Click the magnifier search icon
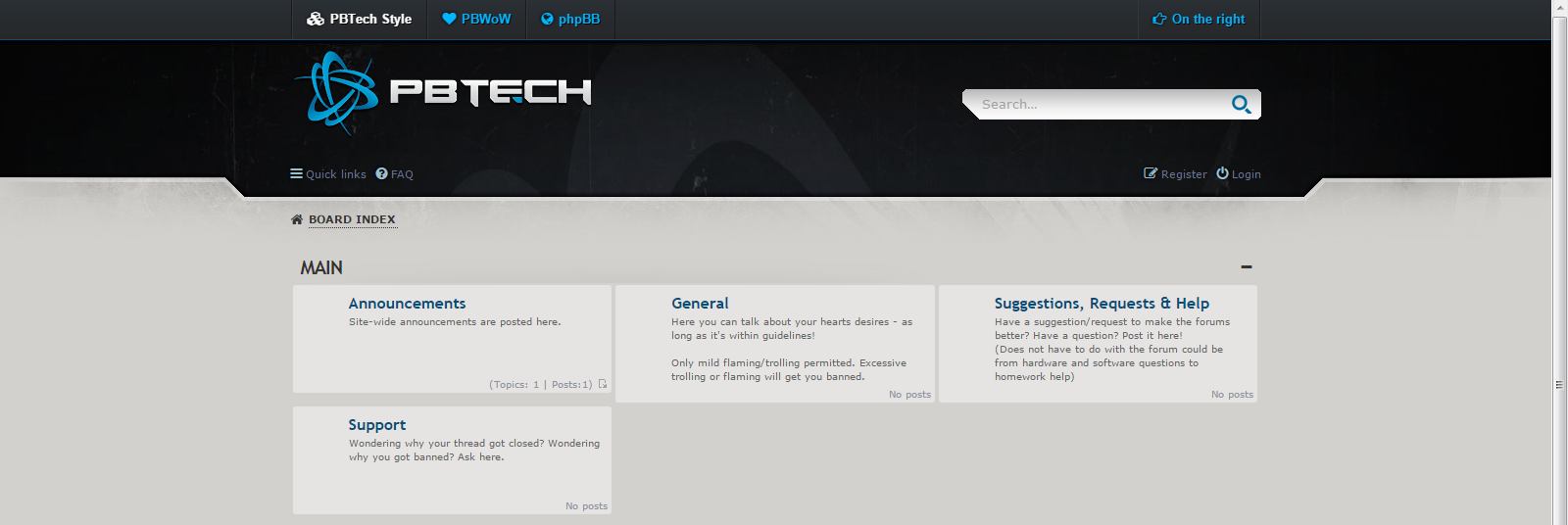 (x=1241, y=104)
